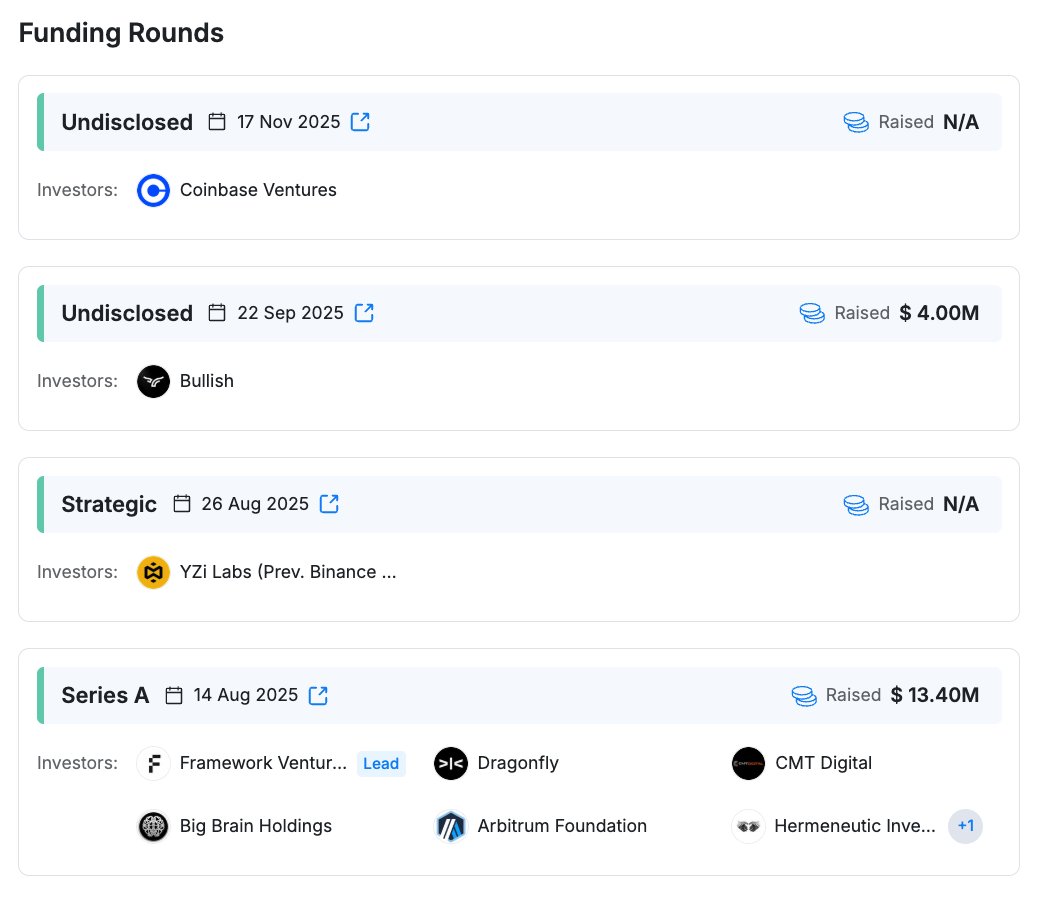Click the Lead tag on Framework Ventures
1049x900 pixels.
(x=381, y=763)
